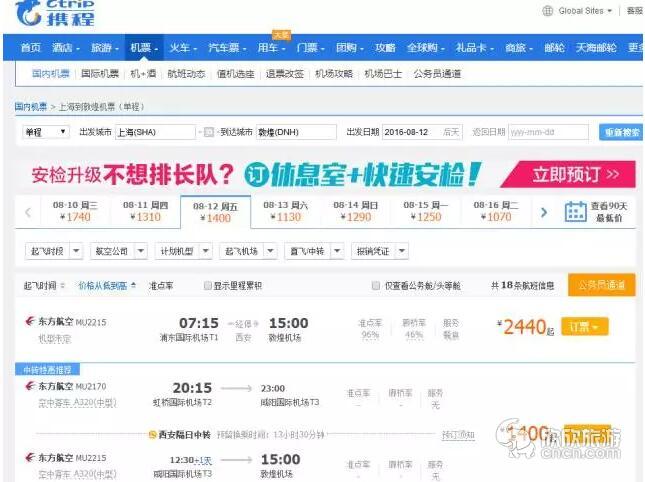This screenshot has height=482, width=645.
Task: Go to next dates with right arrow
Action: 544,211
